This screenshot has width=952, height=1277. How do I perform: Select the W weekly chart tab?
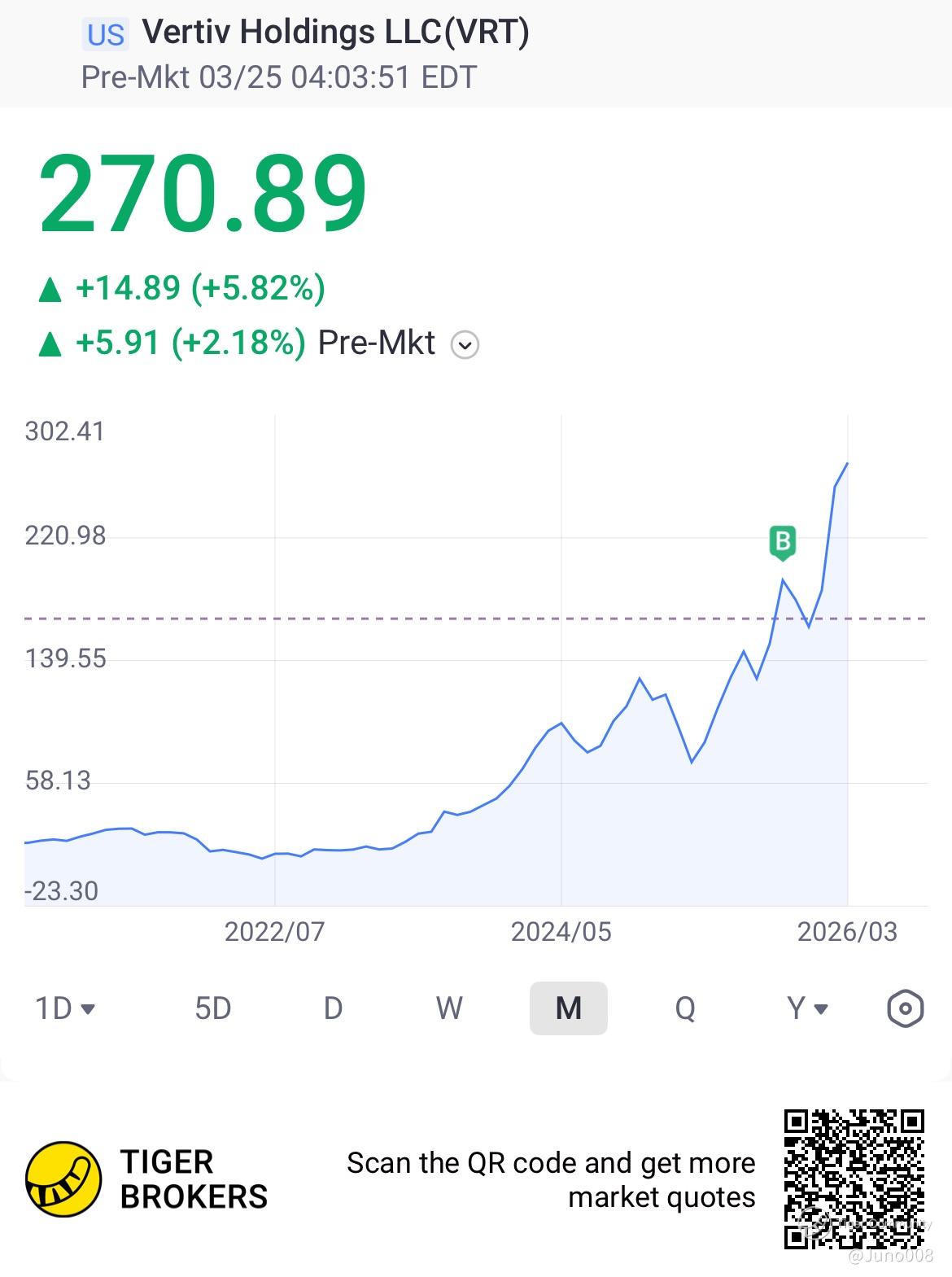[449, 1009]
